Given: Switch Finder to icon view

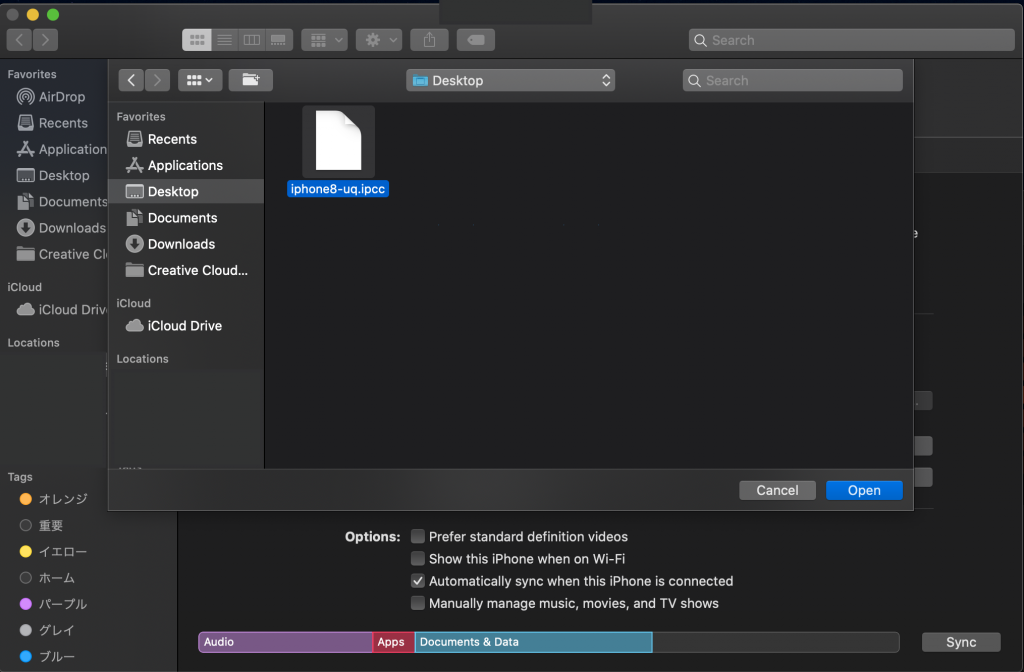Looking at the screenshot, I should click(x=197, y=40).
